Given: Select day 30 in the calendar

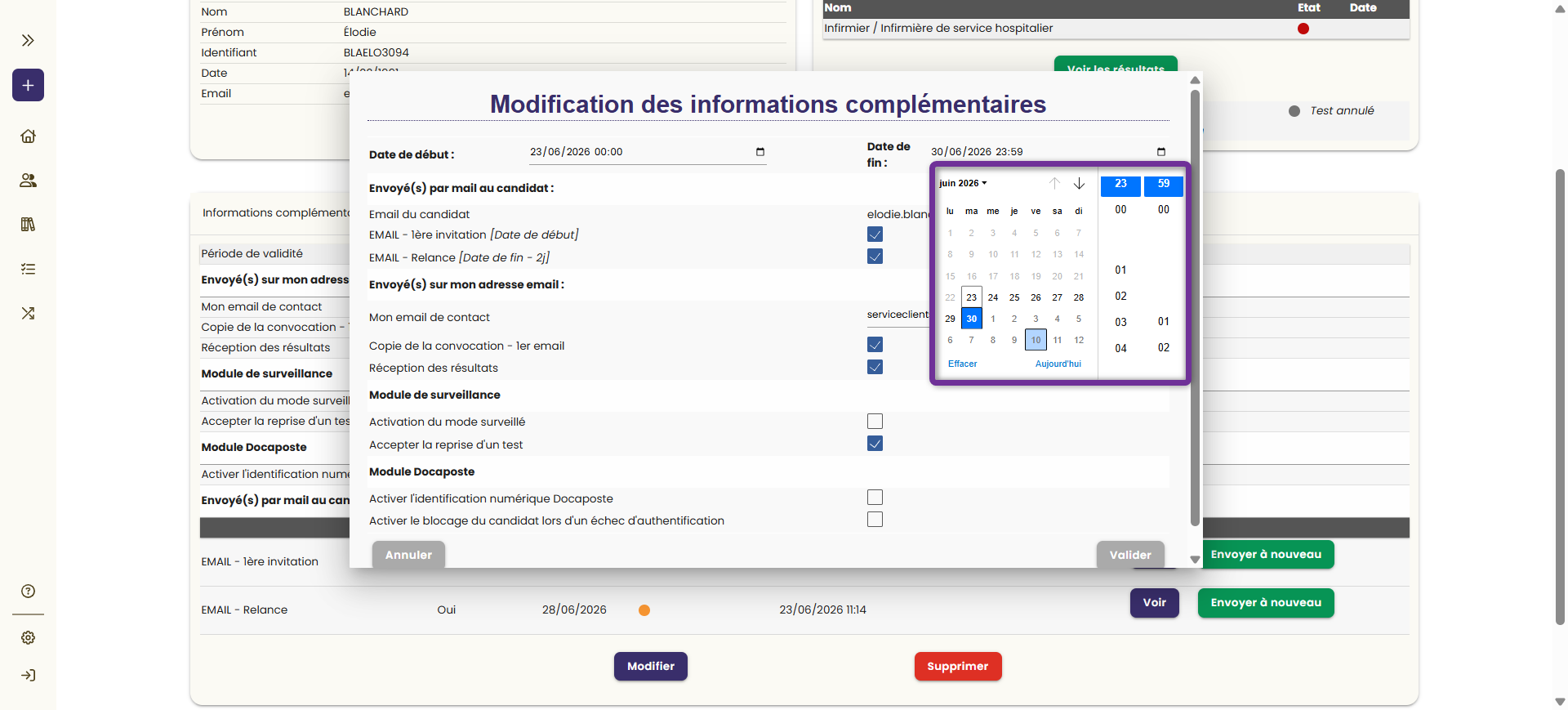Looking at the screenshot, I should pyautogui.click(x=971, y=319).
